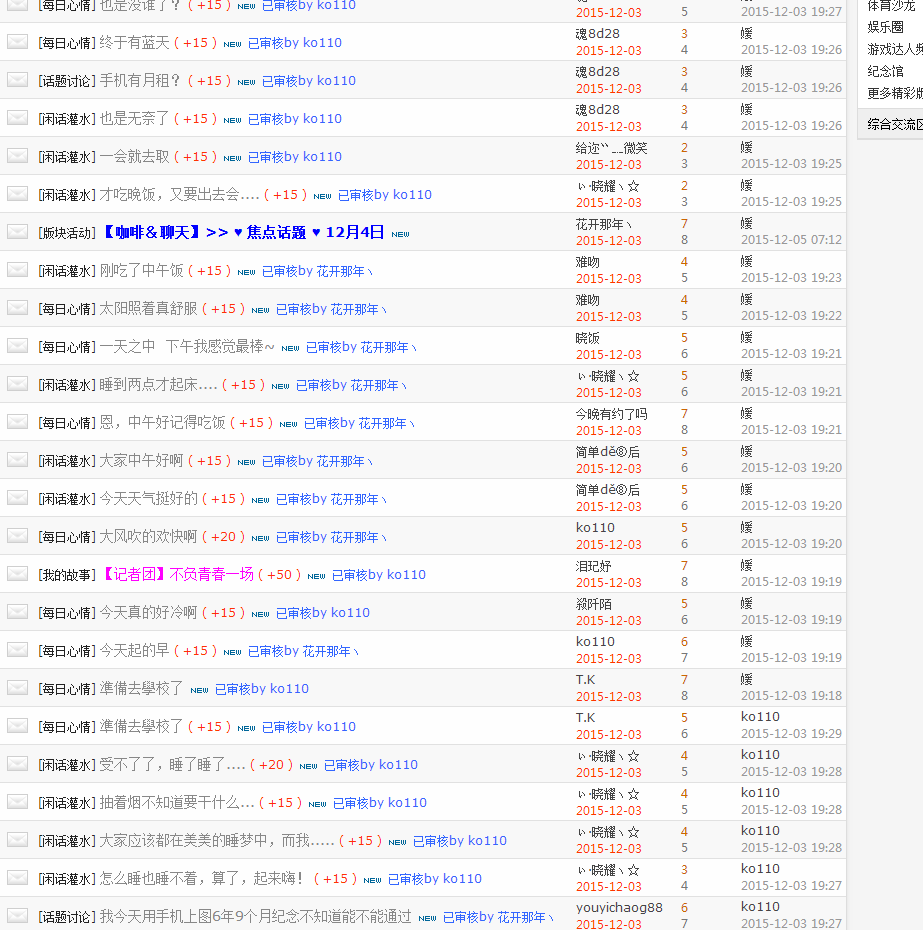
Task: Click envelope icon next to 今天天气挺好的
Action: [x=17, y=498]
